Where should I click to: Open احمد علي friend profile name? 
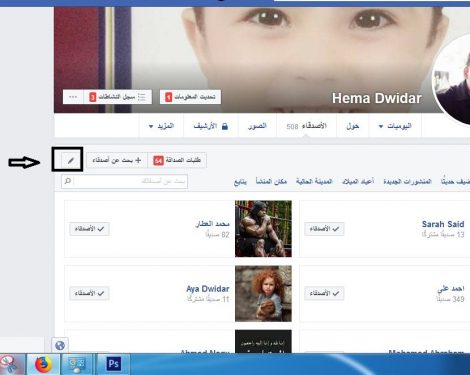tap(451, 289)
